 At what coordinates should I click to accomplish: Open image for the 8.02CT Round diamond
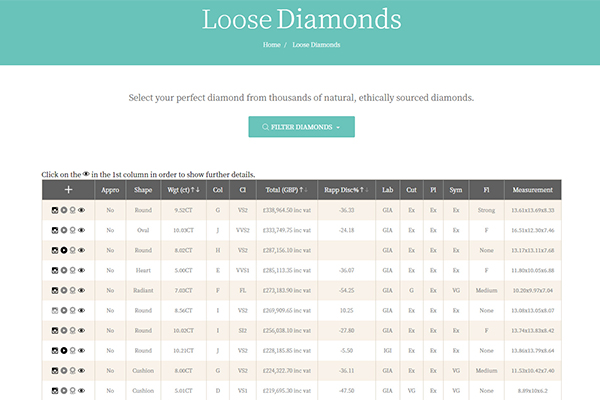click(x=55, y=250)
